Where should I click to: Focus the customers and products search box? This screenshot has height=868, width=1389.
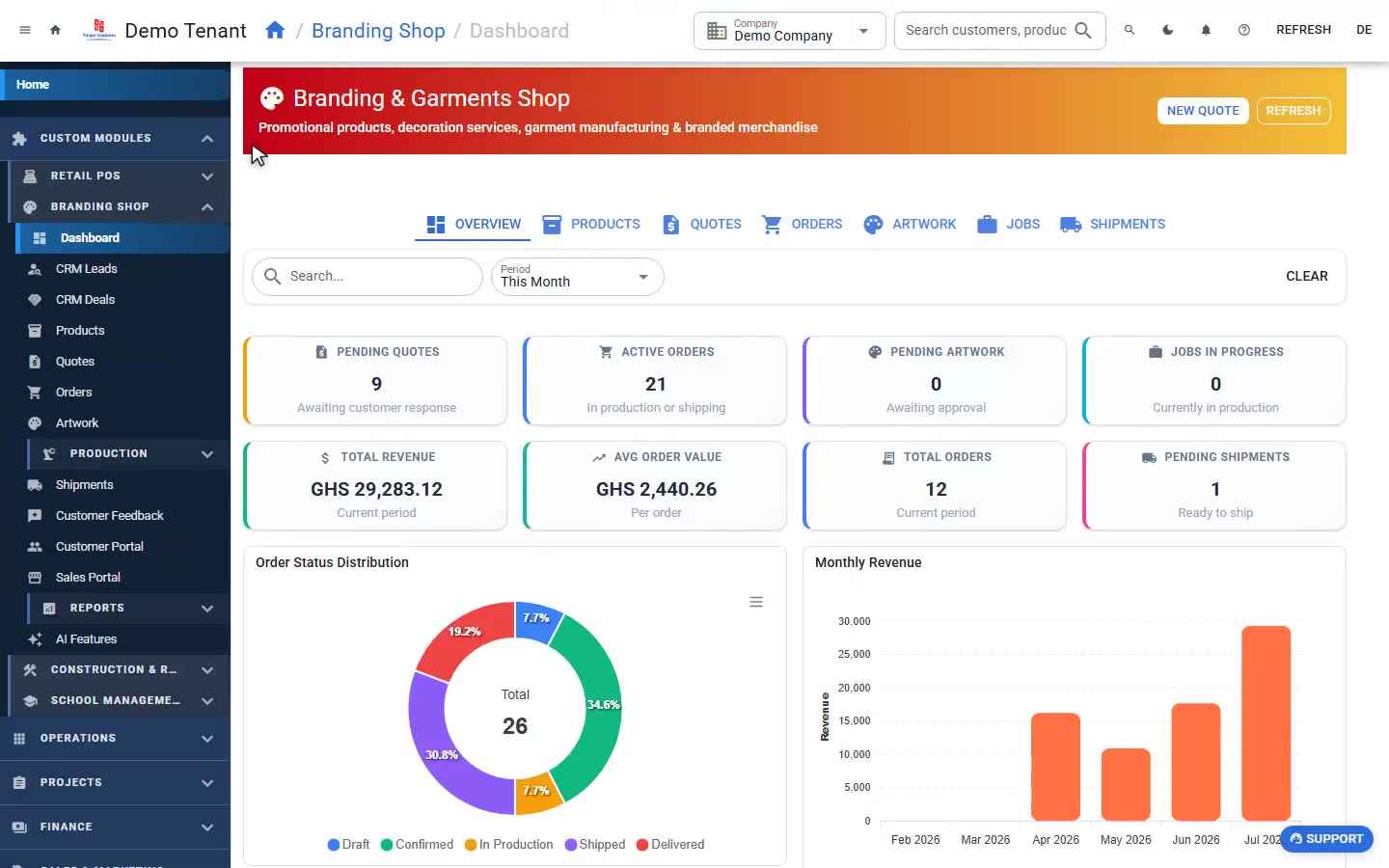coord(999,31)
